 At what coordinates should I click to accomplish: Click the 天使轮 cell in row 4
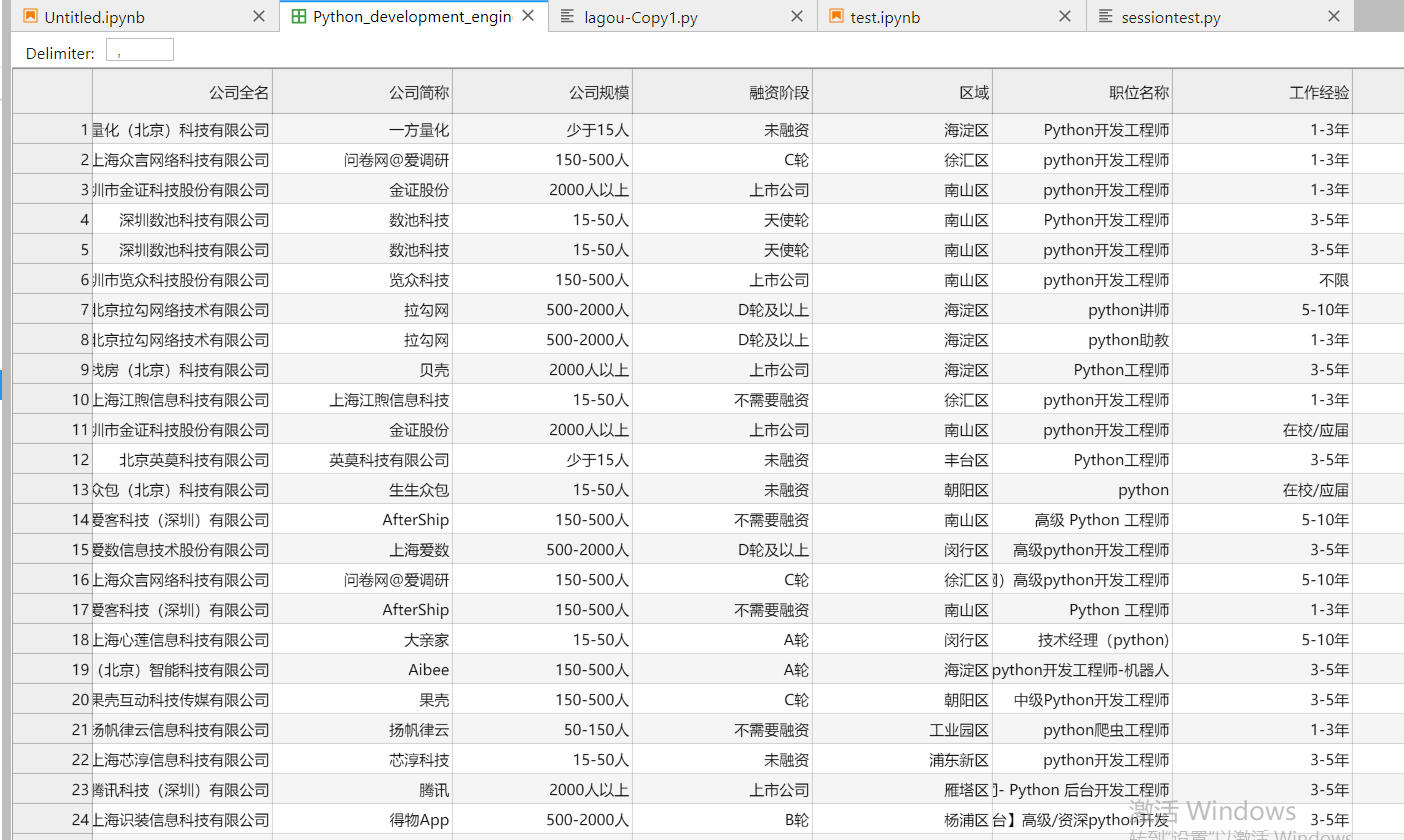[x=722, y=220]
